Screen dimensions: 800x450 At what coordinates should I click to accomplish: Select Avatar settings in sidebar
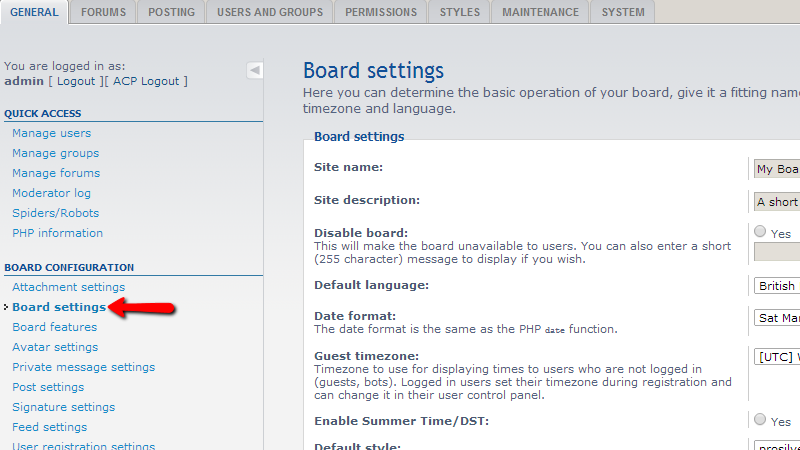point(55,347)
